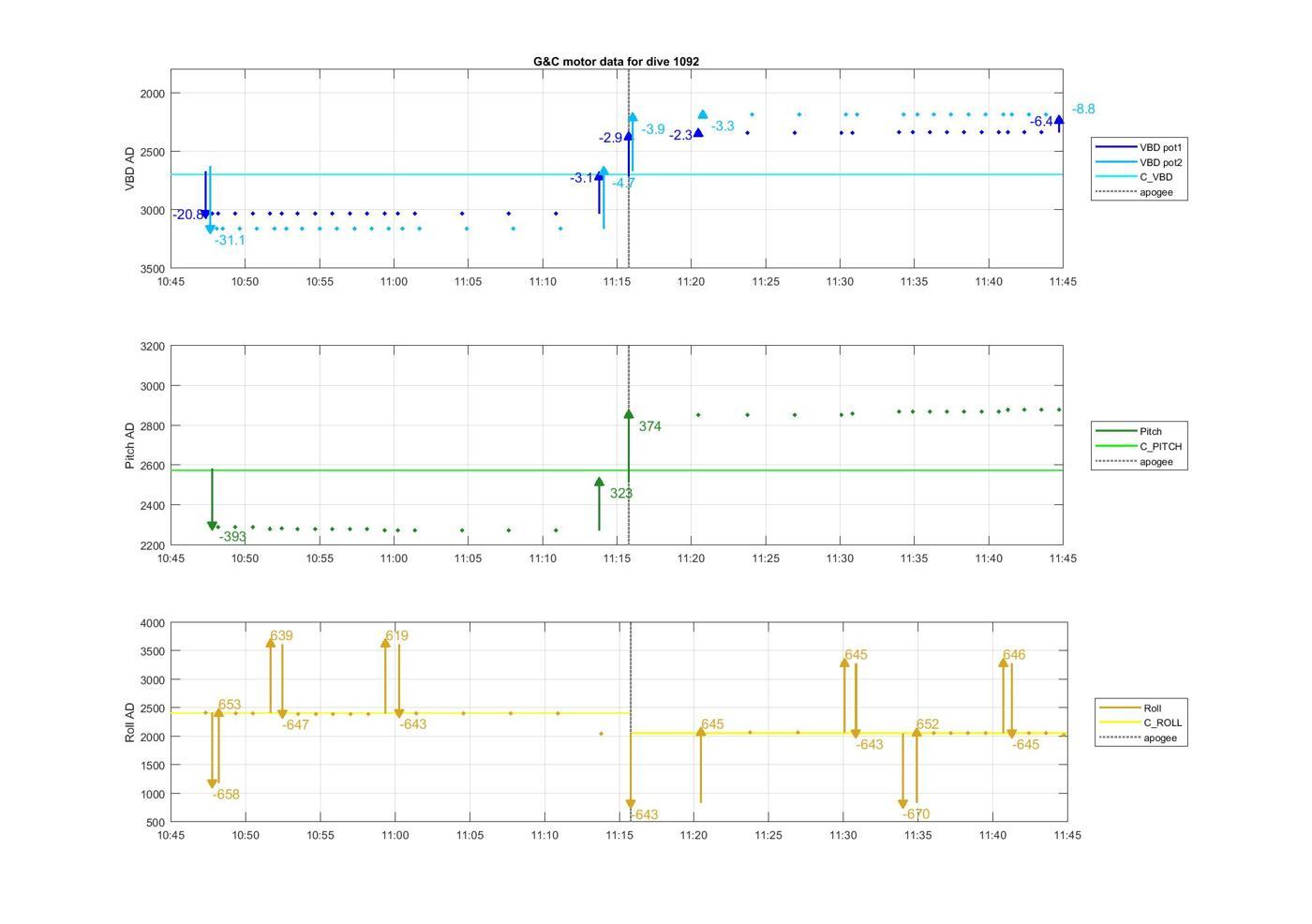Click the 3500 tick on VBD axis
The image size is (1312, 924).
(151, 269)
